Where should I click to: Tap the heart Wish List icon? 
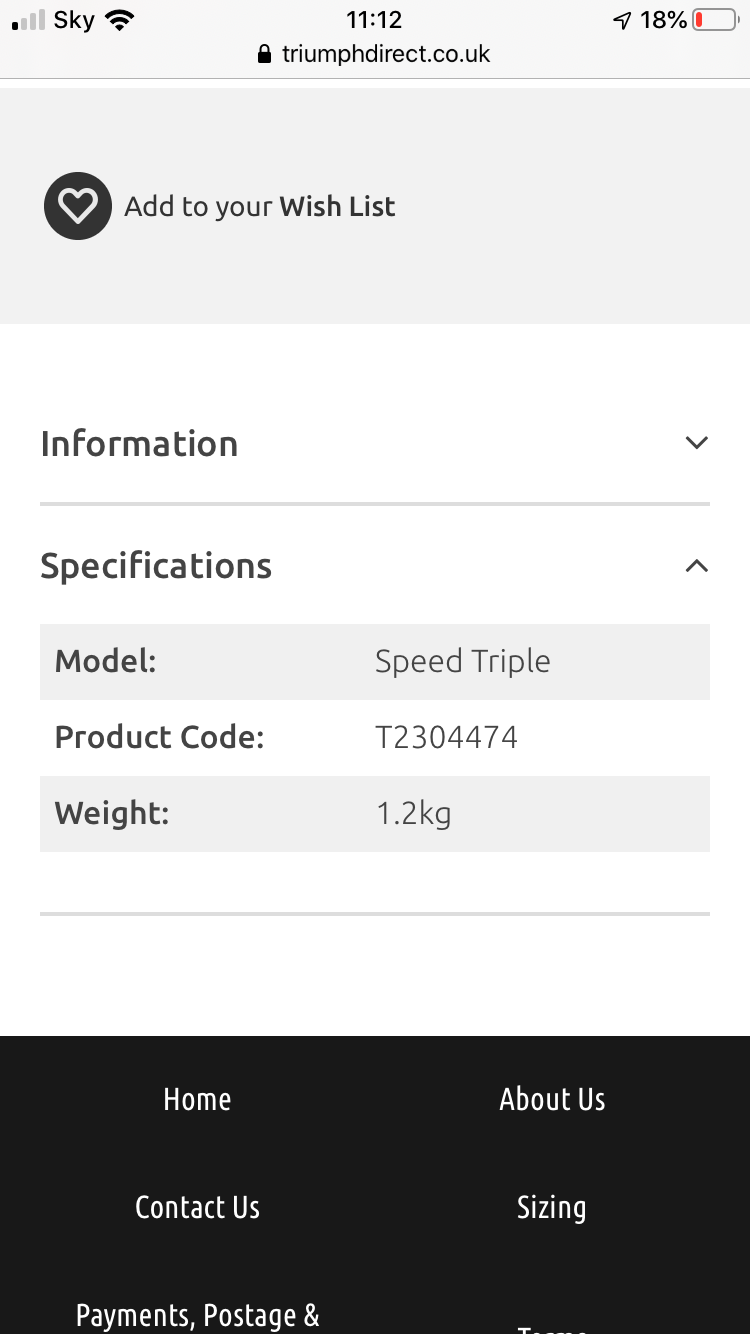(77, 206)
